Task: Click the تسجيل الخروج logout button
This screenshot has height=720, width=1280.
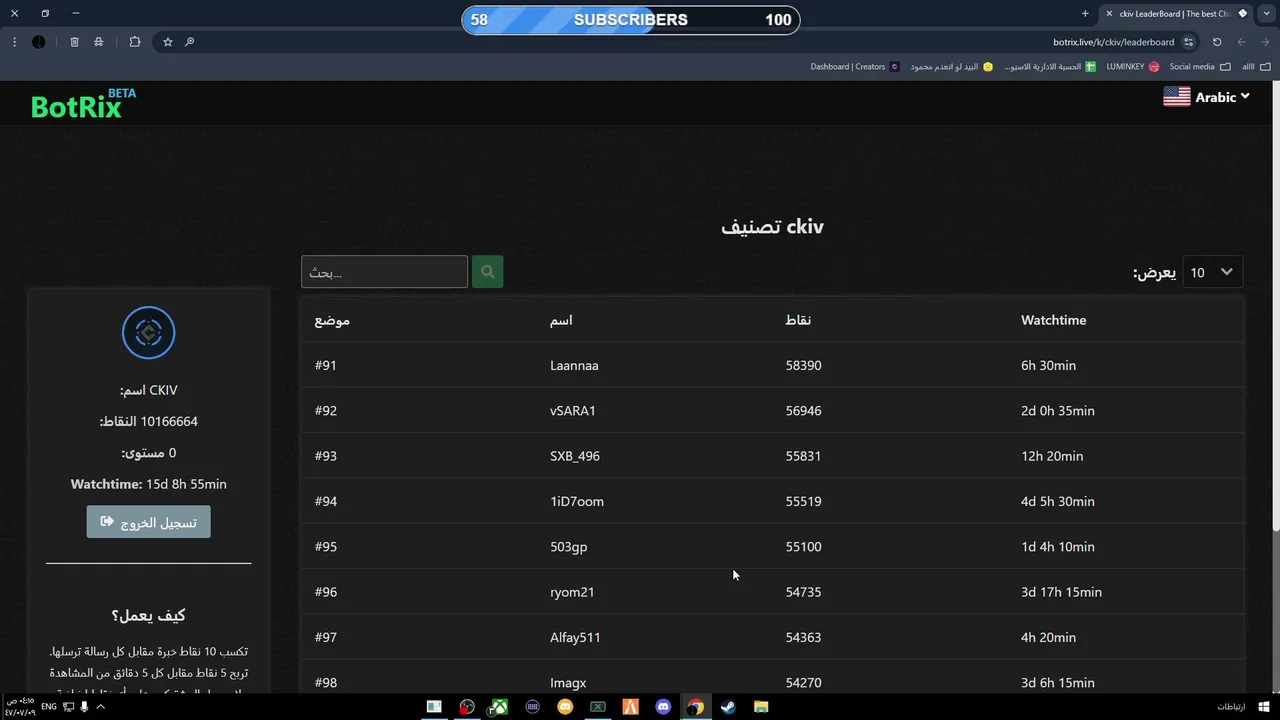Action: point(149,522)
